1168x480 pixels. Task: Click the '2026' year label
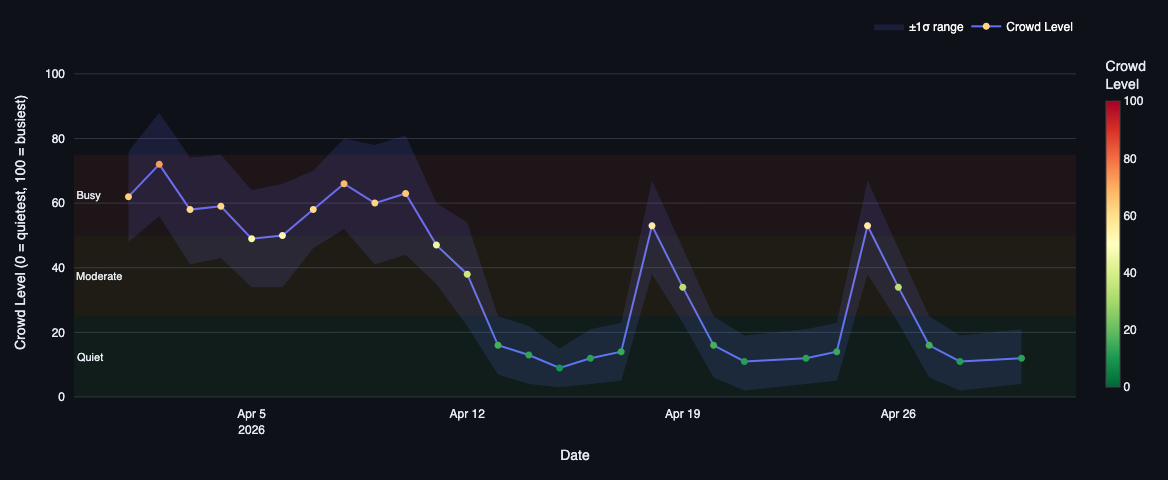pyautogui.click(x=252, y=430)
